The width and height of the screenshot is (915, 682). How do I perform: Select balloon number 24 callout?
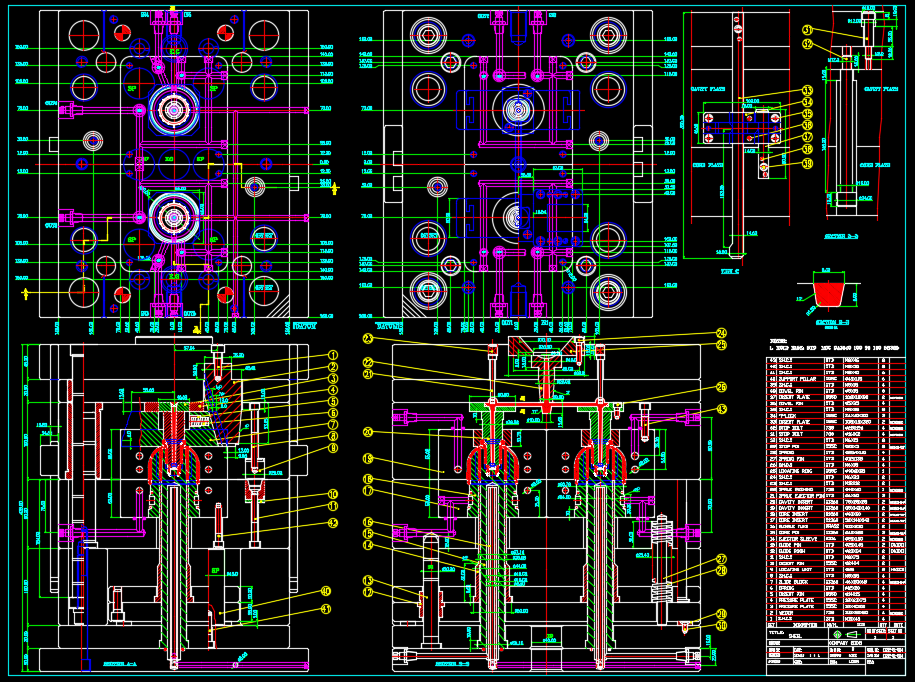coord(722,333)
